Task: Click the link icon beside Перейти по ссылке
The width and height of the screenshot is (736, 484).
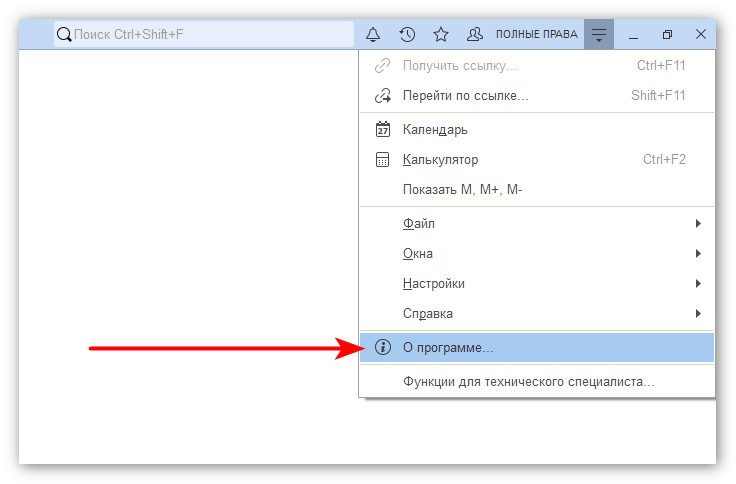Action: [382, 96]
